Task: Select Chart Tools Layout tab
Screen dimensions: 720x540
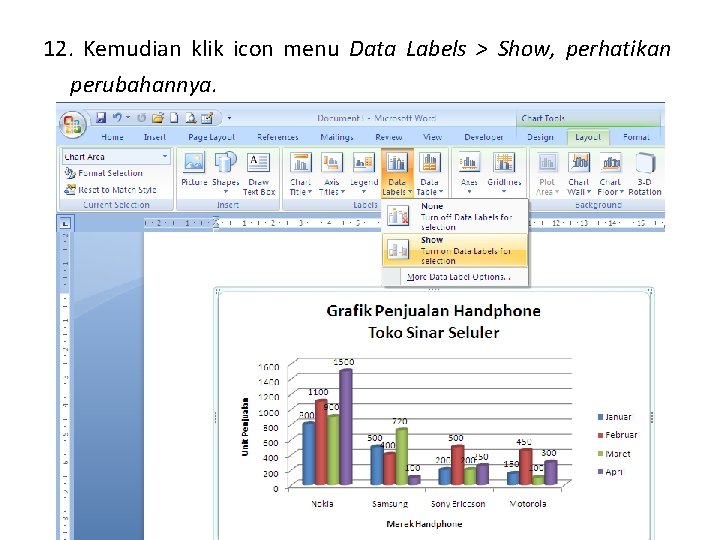Action: point(588,137)
